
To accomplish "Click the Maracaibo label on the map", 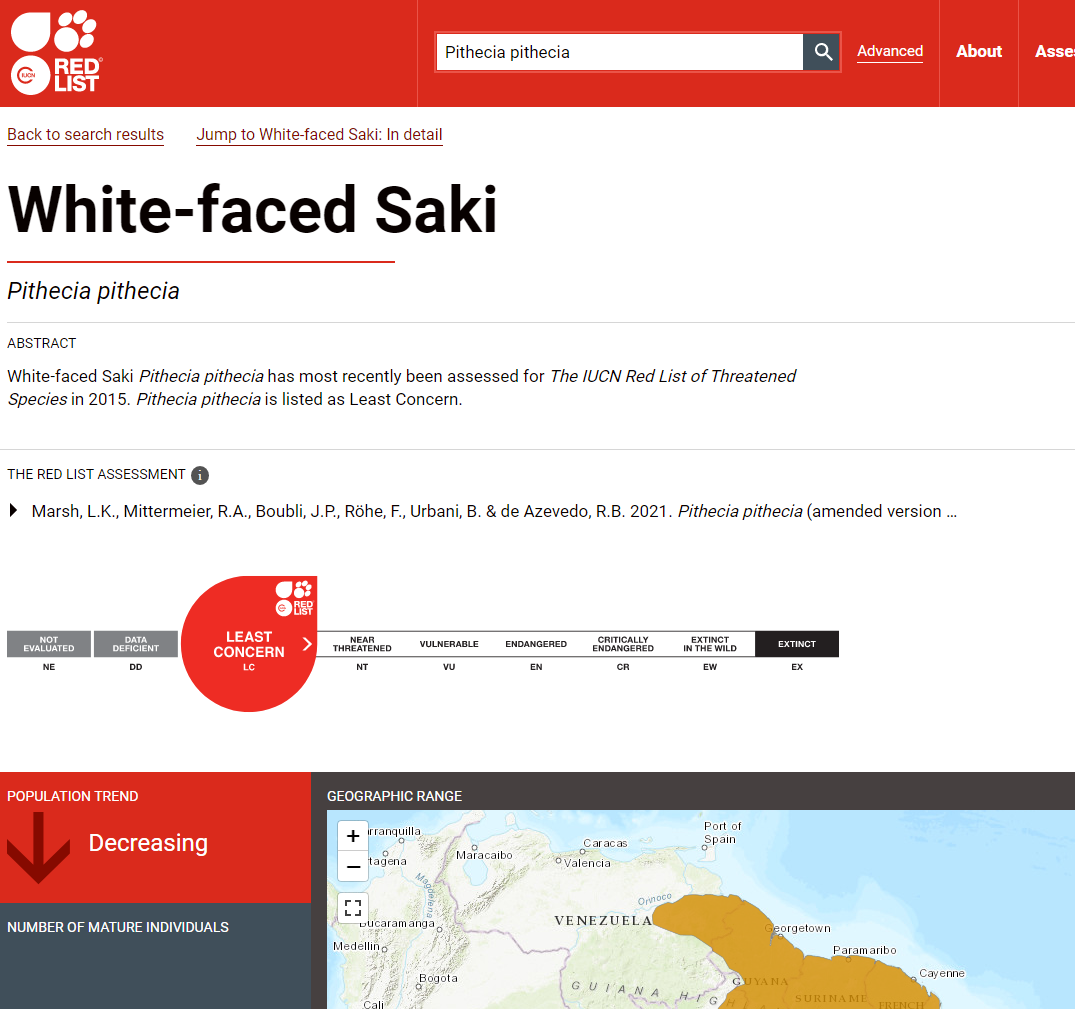I will [x=484, y=855].
